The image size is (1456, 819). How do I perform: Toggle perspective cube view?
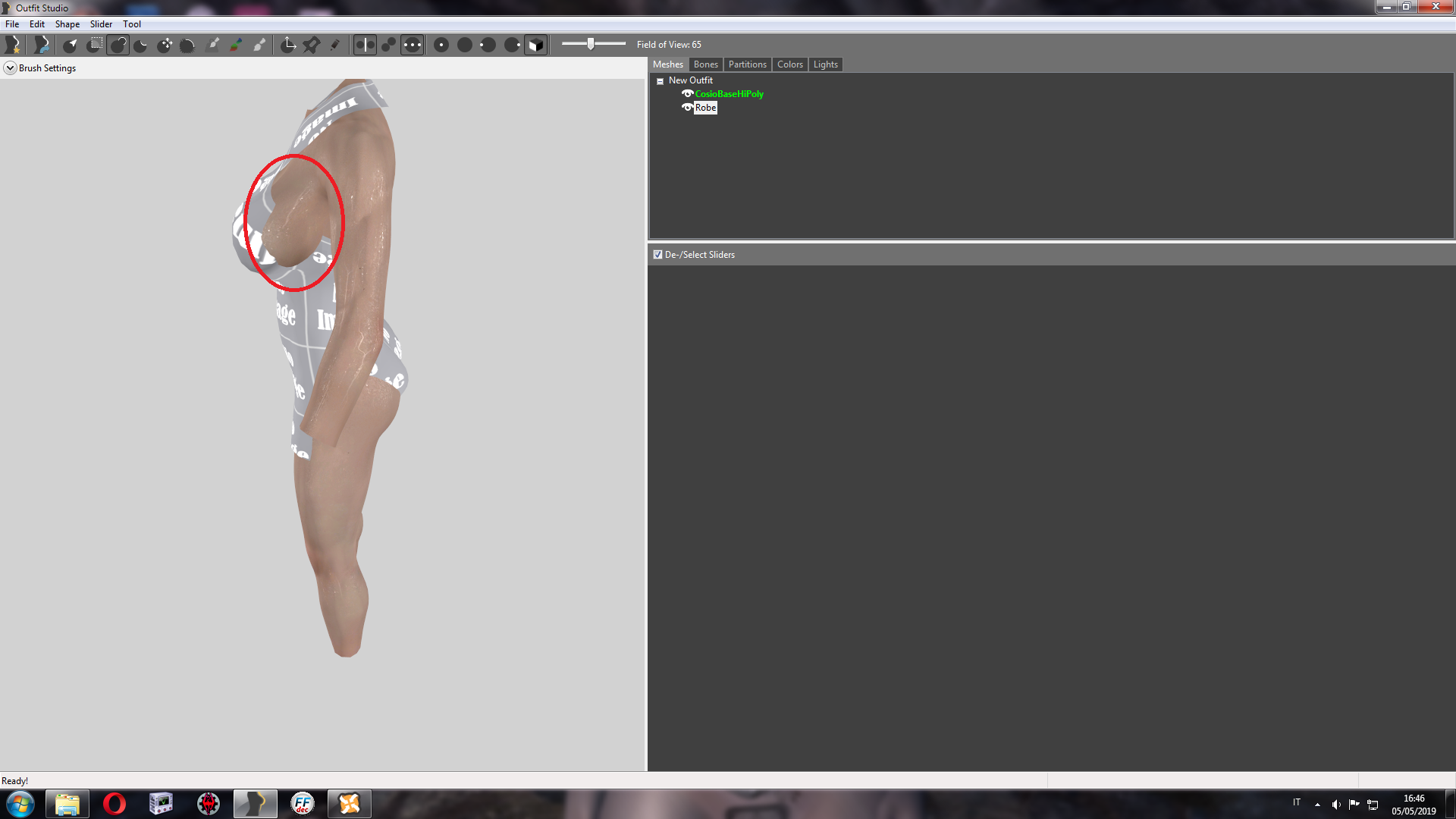coord(535,45)
